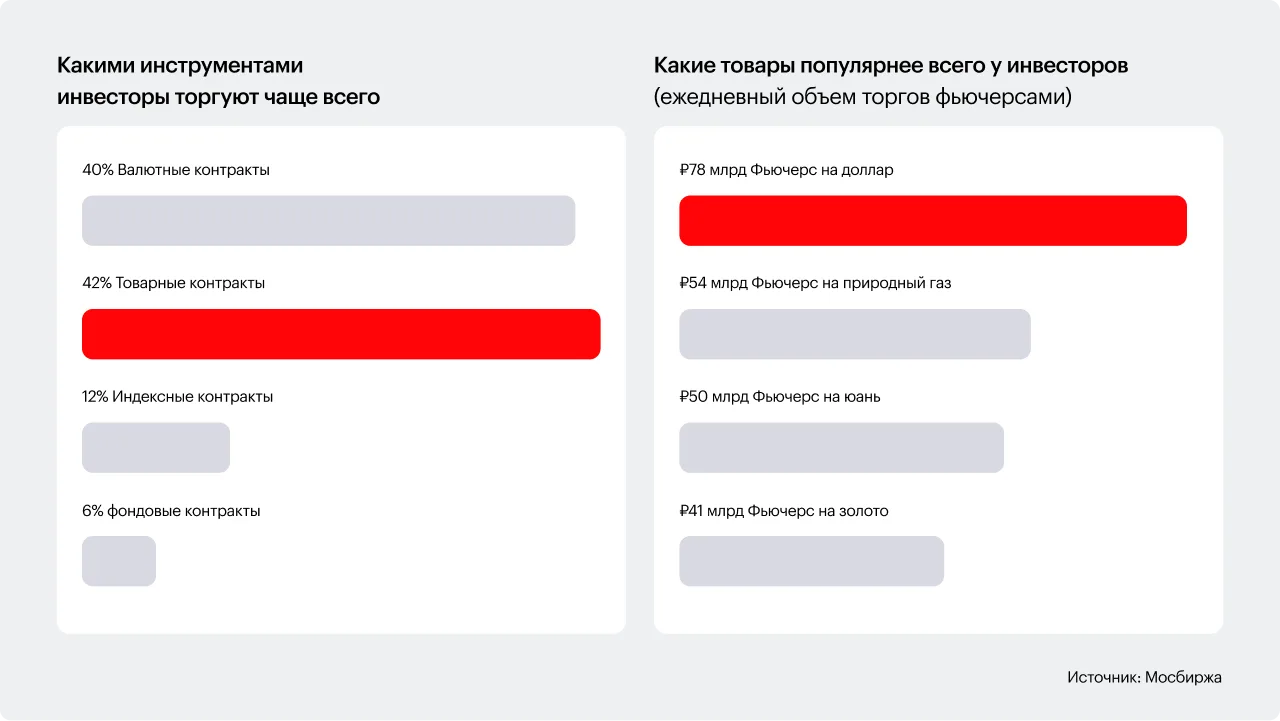Screen dimensions: 1280x721
Task: Click the gold futures gray bar
Action: [811, 561]
